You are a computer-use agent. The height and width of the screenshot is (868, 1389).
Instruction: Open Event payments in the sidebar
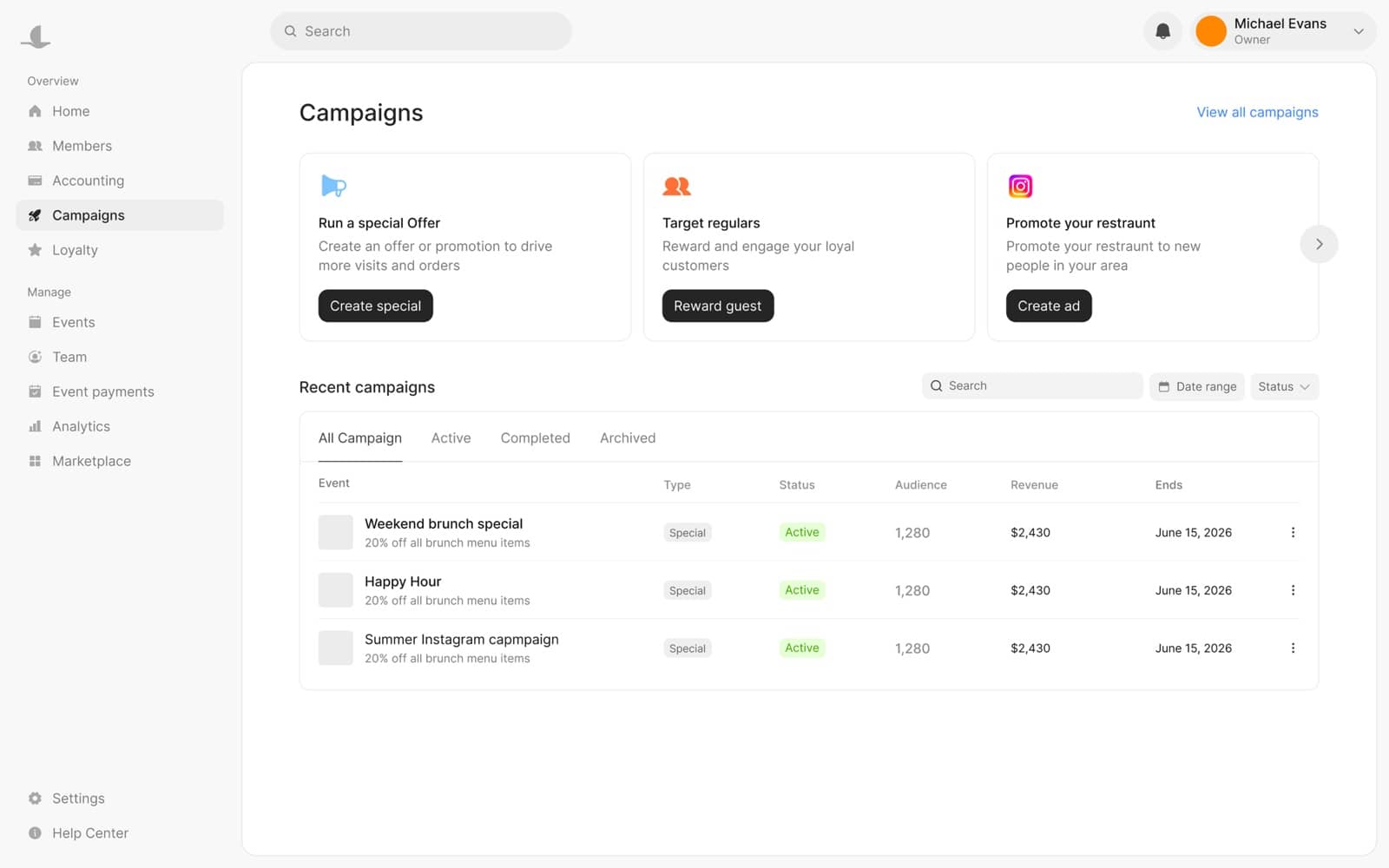pyautogui.click(x=120, y=391)
